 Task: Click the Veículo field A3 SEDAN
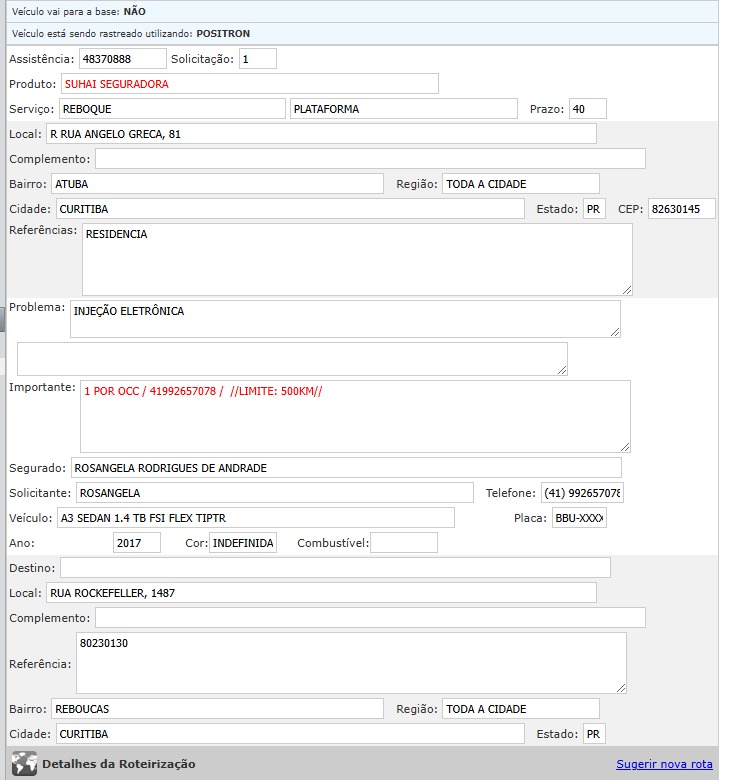pyautogui.click(x=256, y=517)
